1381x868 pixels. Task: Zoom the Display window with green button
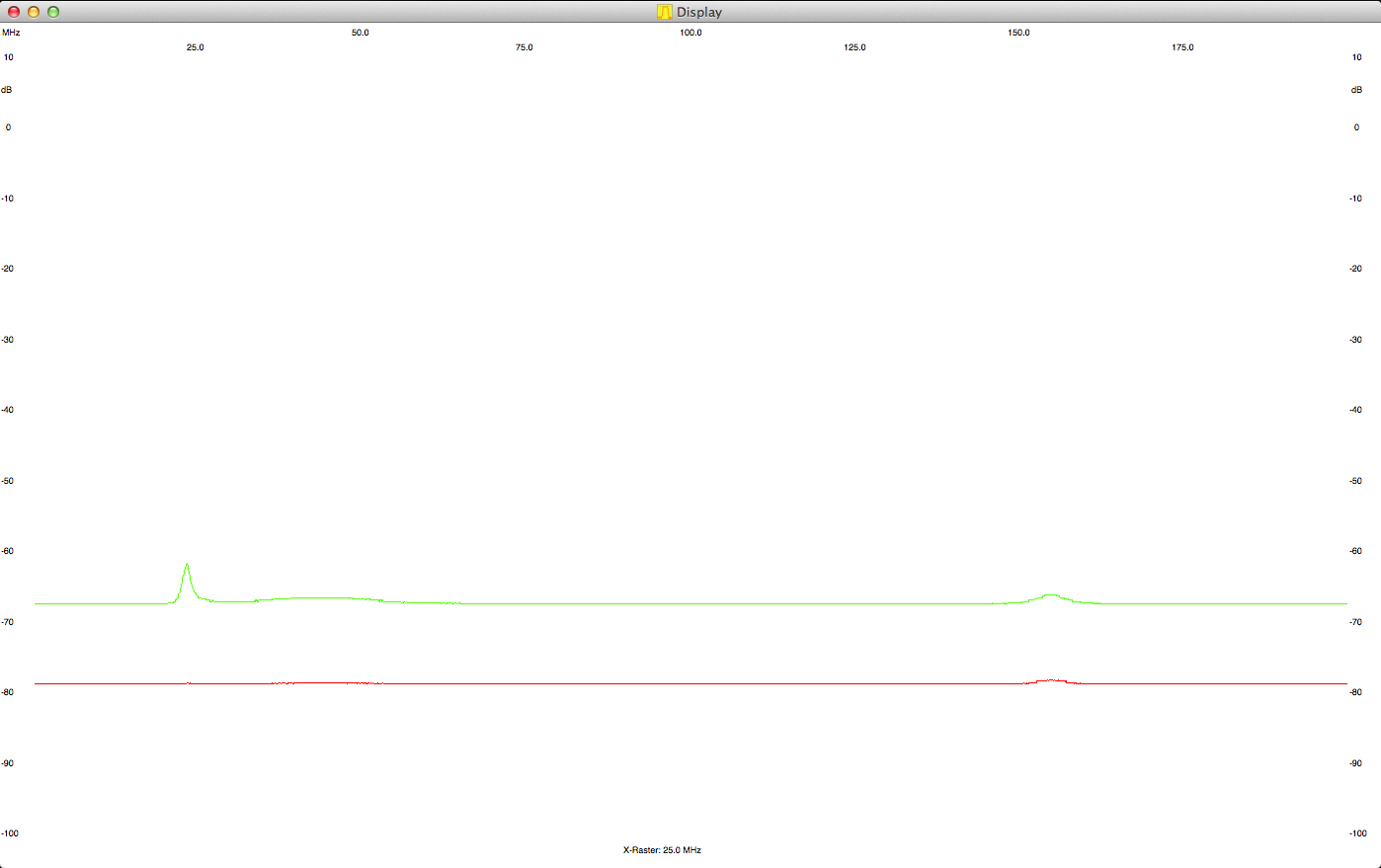coord(53,12)
